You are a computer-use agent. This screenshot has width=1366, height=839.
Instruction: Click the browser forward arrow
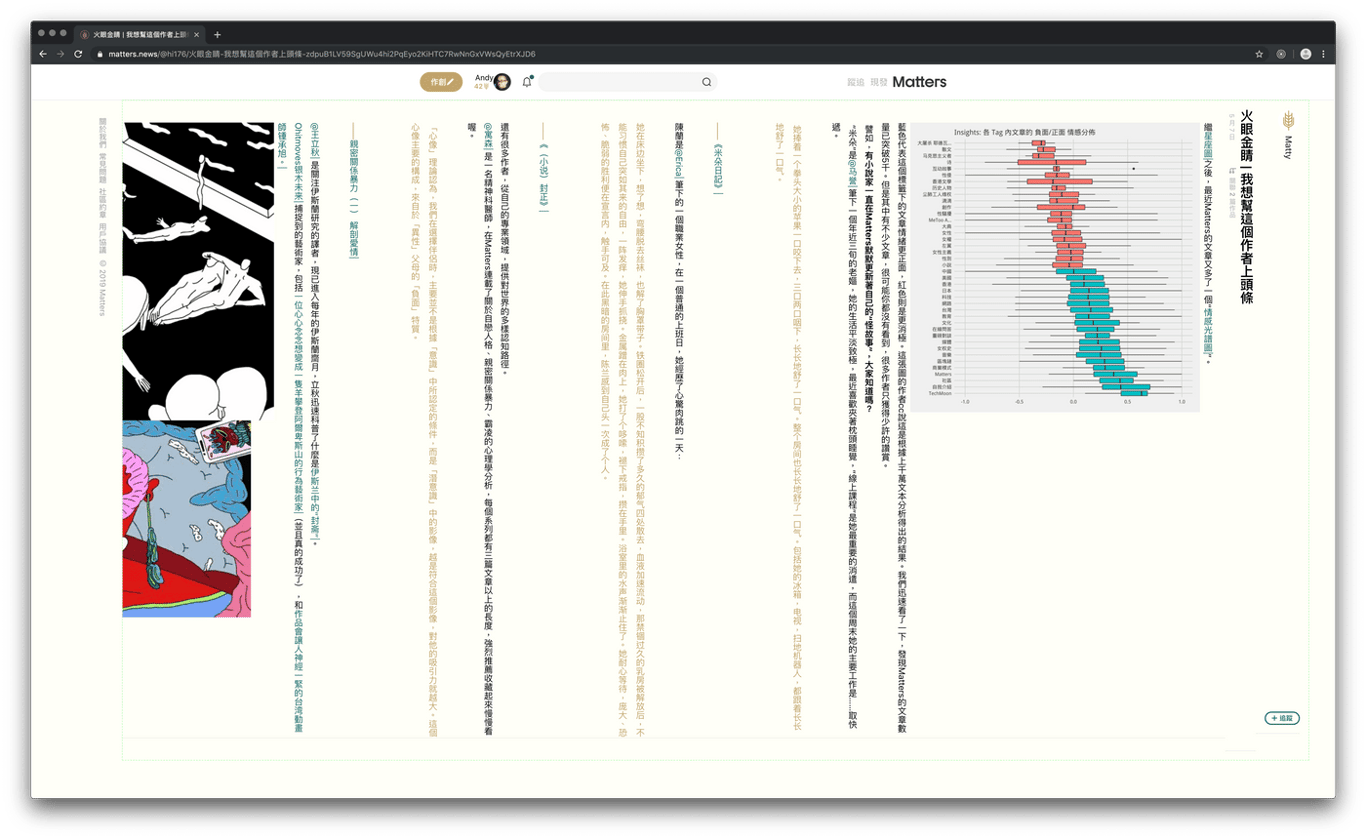point(60,54)
